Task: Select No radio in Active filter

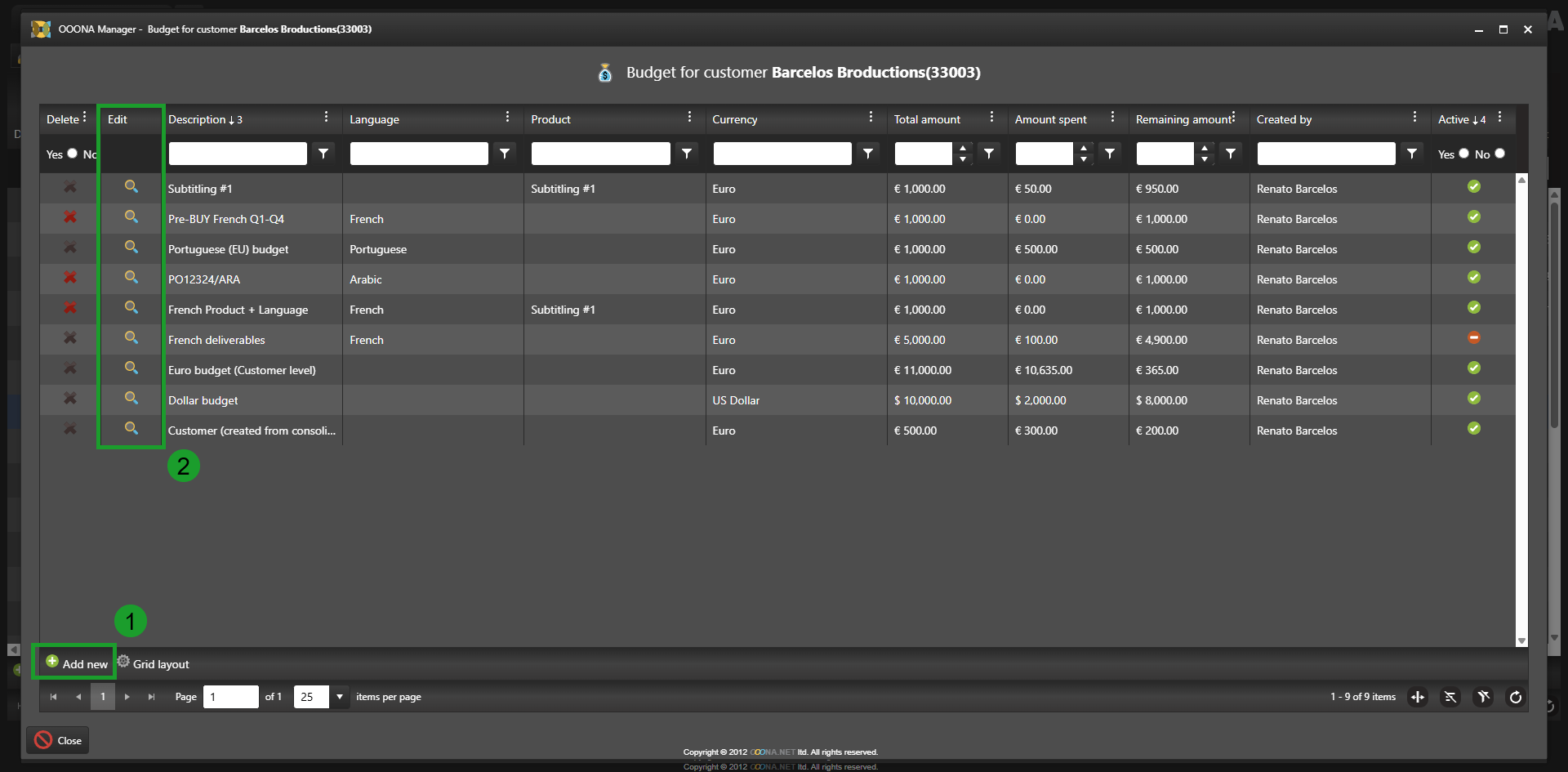Action: (1499, 154)
